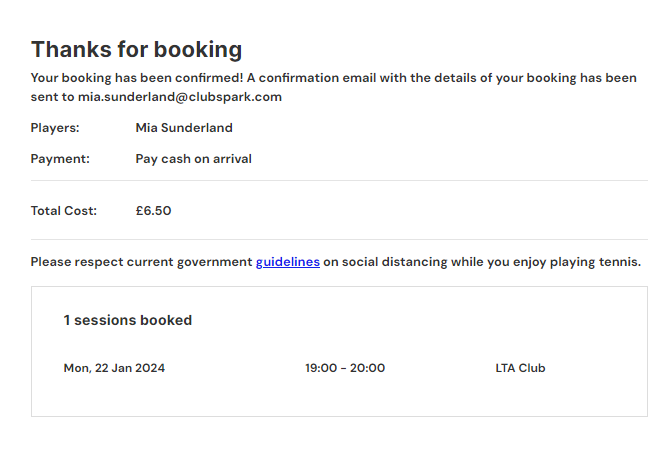The width and height of the screenshot is (667, 450).
Task: Open the government guidelines link
Action: [x=288, y=262]
